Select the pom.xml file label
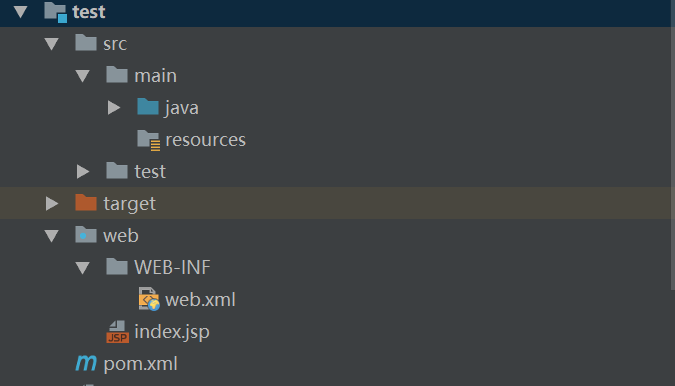The image size is (675, 386). (140, 364)
